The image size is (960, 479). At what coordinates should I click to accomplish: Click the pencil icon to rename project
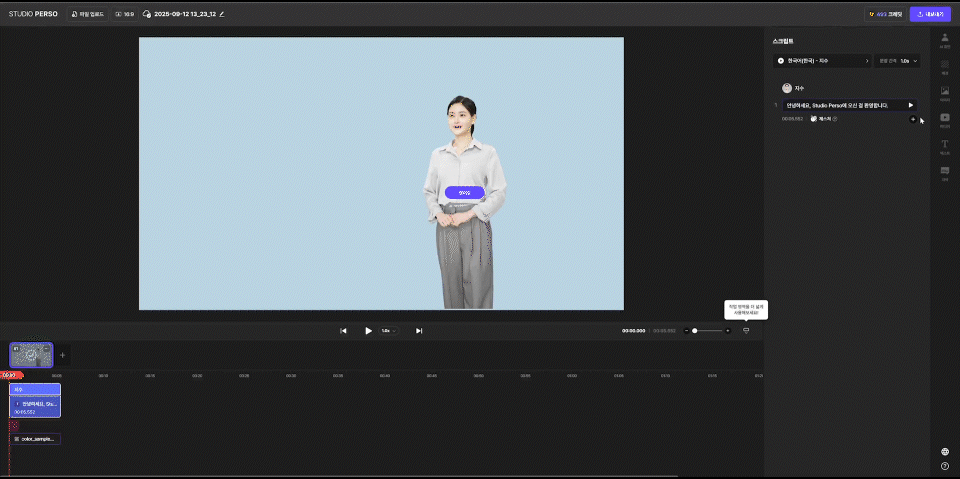pos(222,15)
